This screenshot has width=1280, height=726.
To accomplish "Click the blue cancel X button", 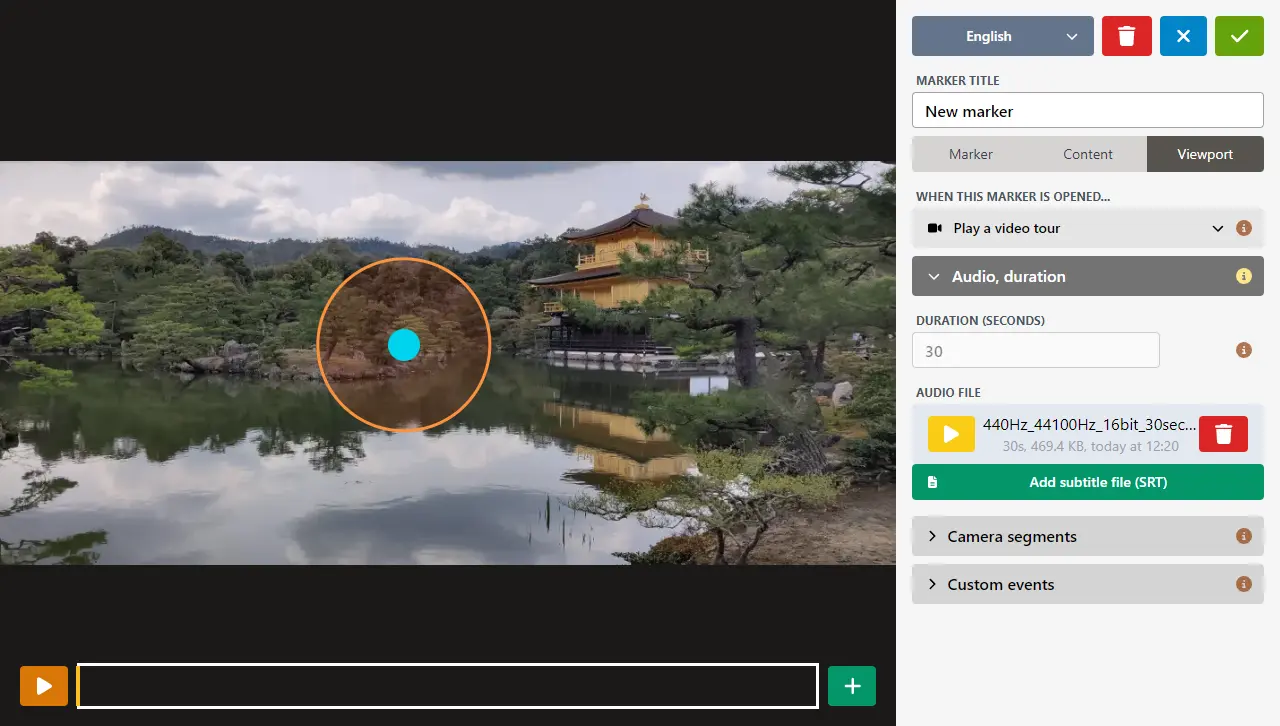I will 1183,36.
